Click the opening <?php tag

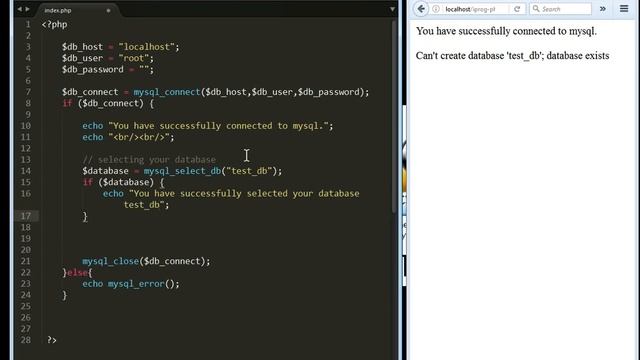(x=54, y=24)
